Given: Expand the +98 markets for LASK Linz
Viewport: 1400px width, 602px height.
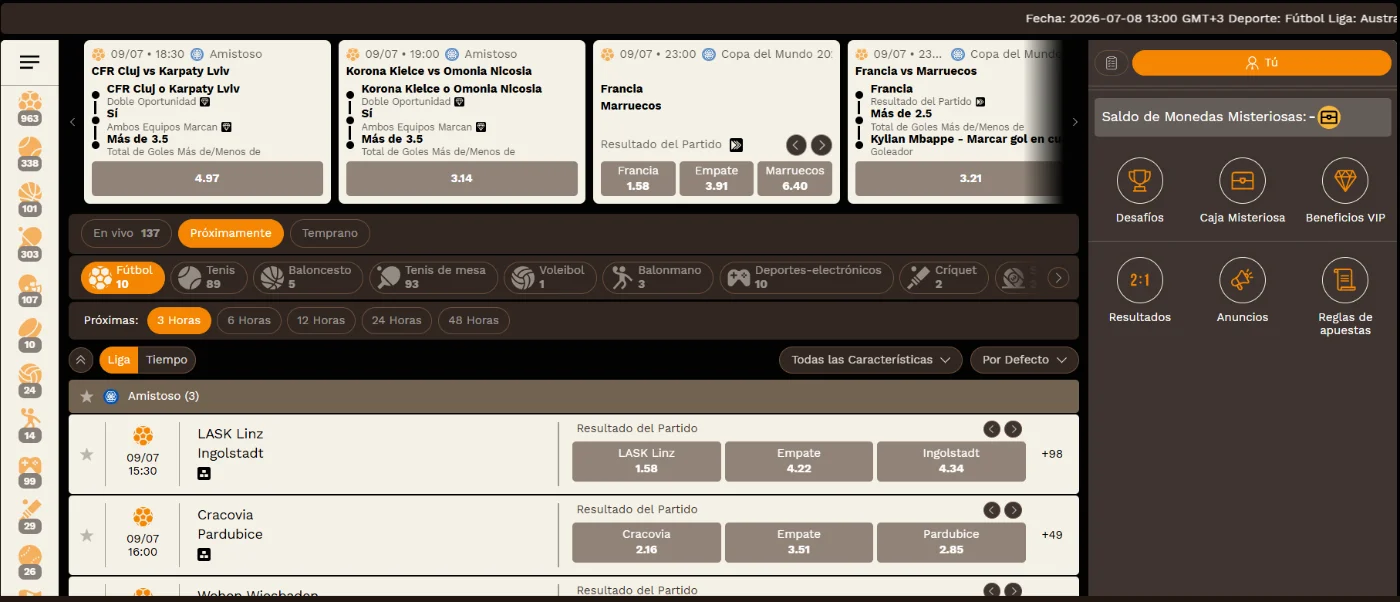Looking at the screenshot, I should pos(1052,454).
